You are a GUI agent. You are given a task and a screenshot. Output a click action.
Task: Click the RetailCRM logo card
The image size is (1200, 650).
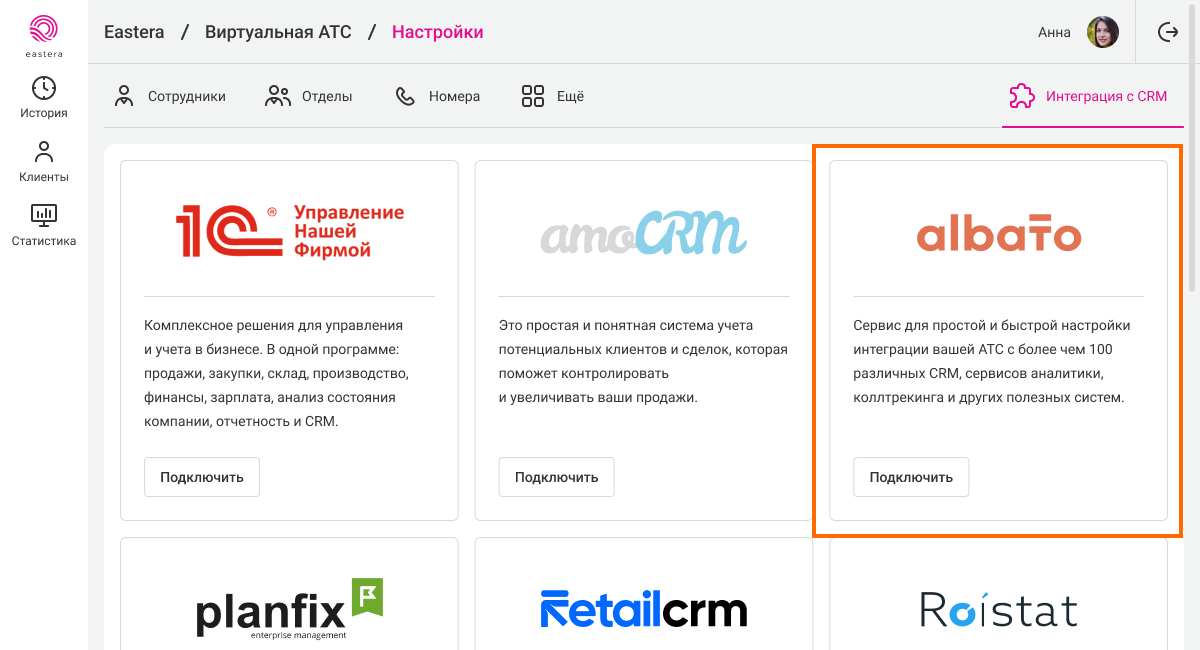(x=644, y=609)
